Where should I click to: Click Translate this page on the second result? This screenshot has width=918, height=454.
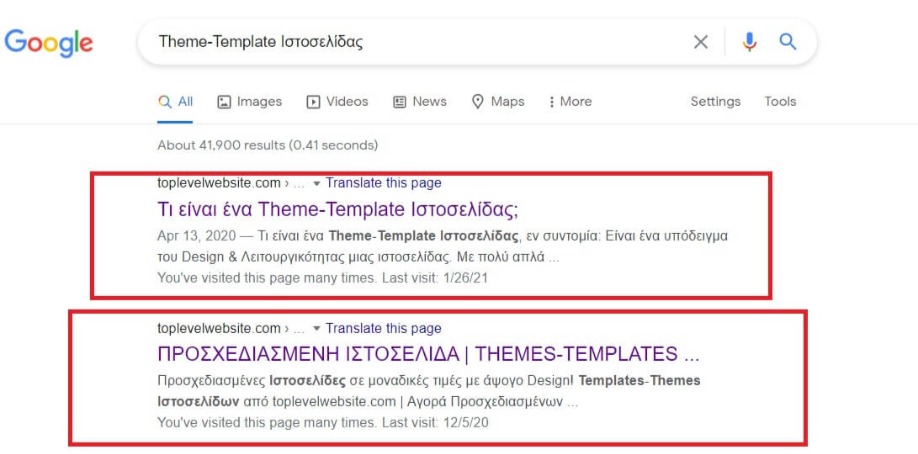click(383, 328)
